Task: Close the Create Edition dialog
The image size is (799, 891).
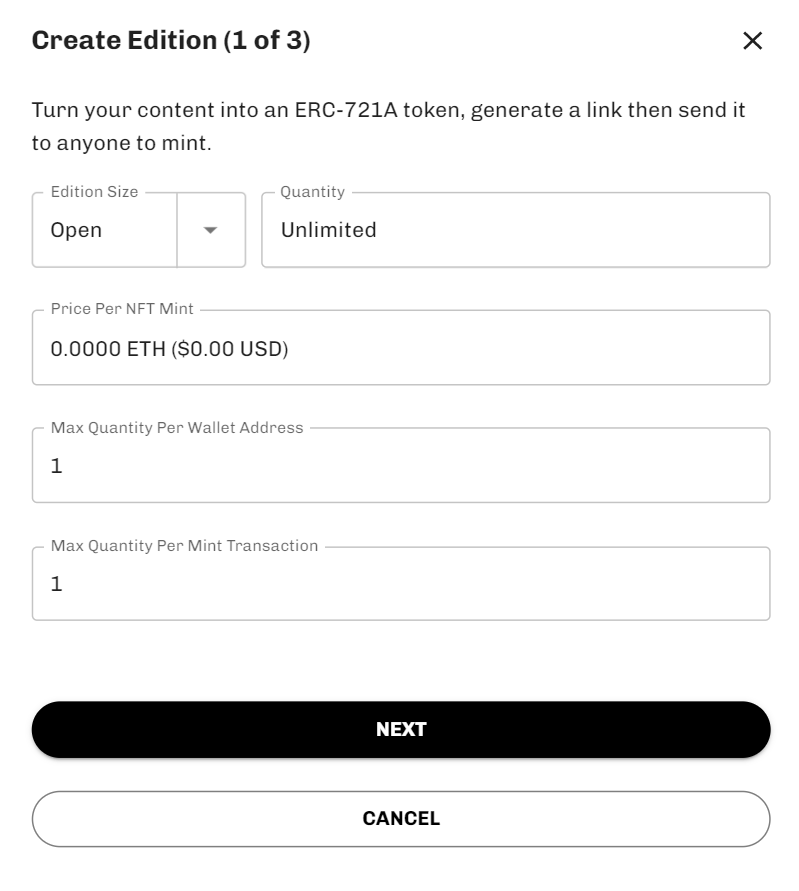Action: (752, 41)
